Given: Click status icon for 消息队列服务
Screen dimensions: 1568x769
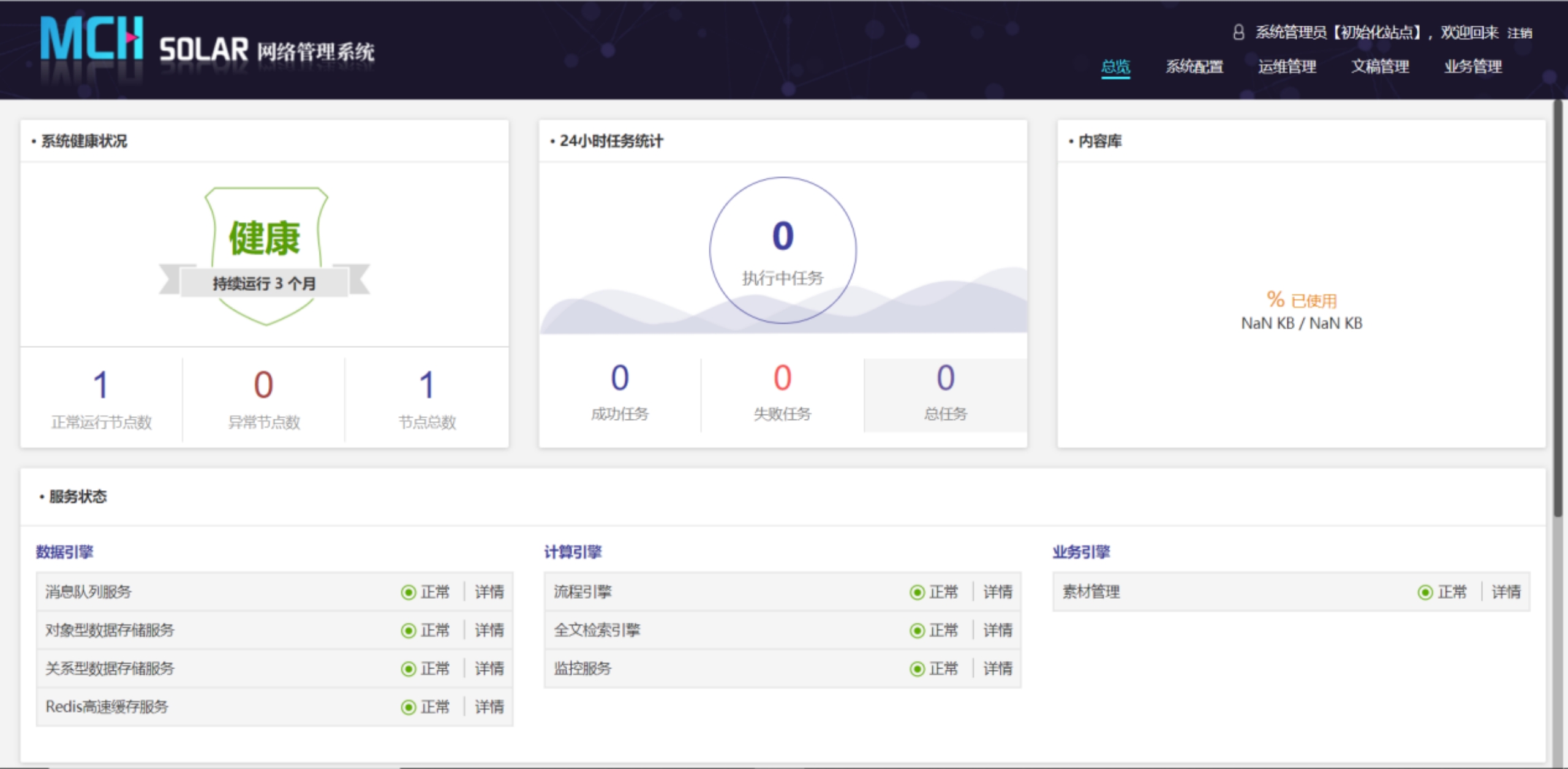Looking at the screenshot, I should pyautogui.click(x=408, y=592).
